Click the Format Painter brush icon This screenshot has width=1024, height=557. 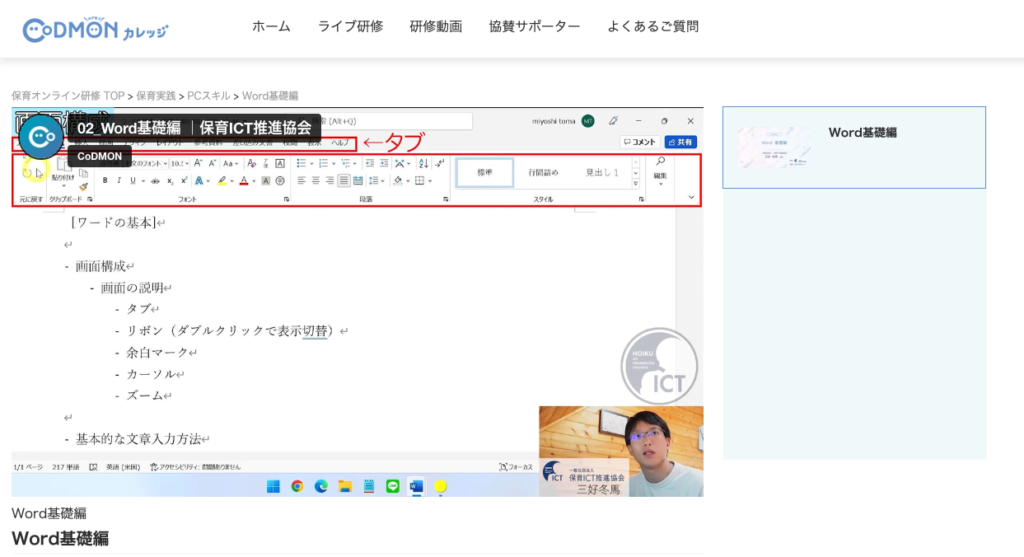84,186
